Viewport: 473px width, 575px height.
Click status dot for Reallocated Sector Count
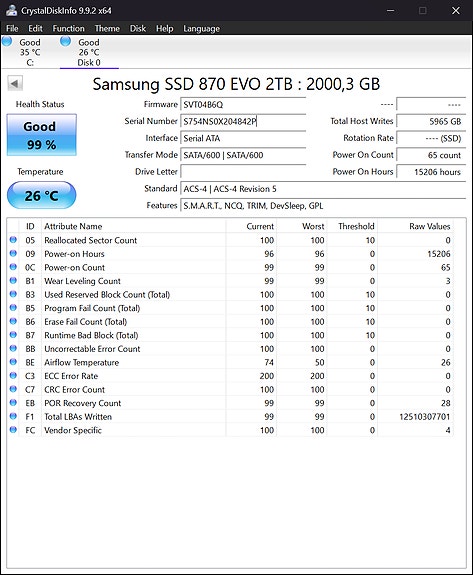point(13,240)
